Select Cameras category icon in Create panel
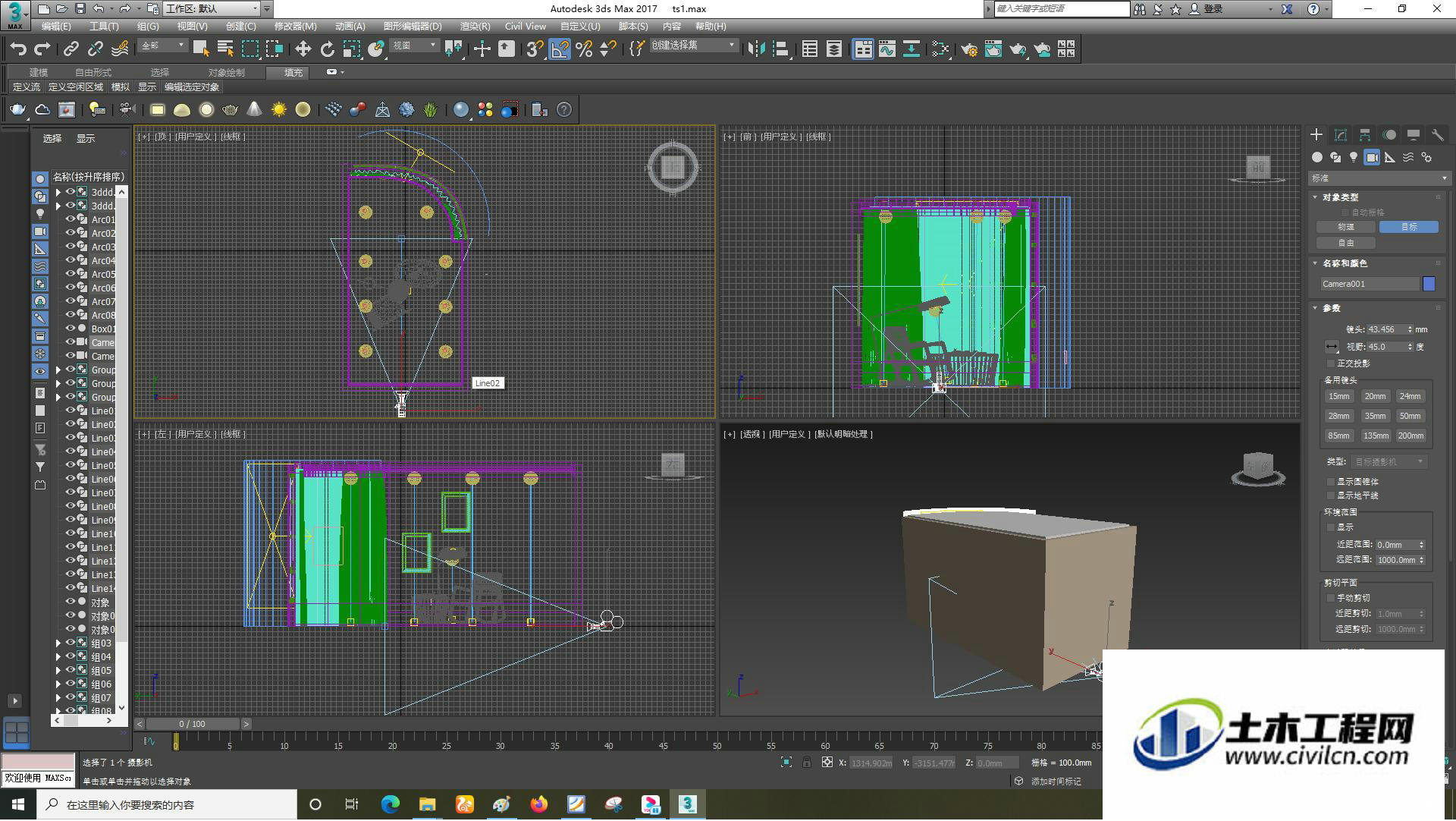 [1372, 157]
